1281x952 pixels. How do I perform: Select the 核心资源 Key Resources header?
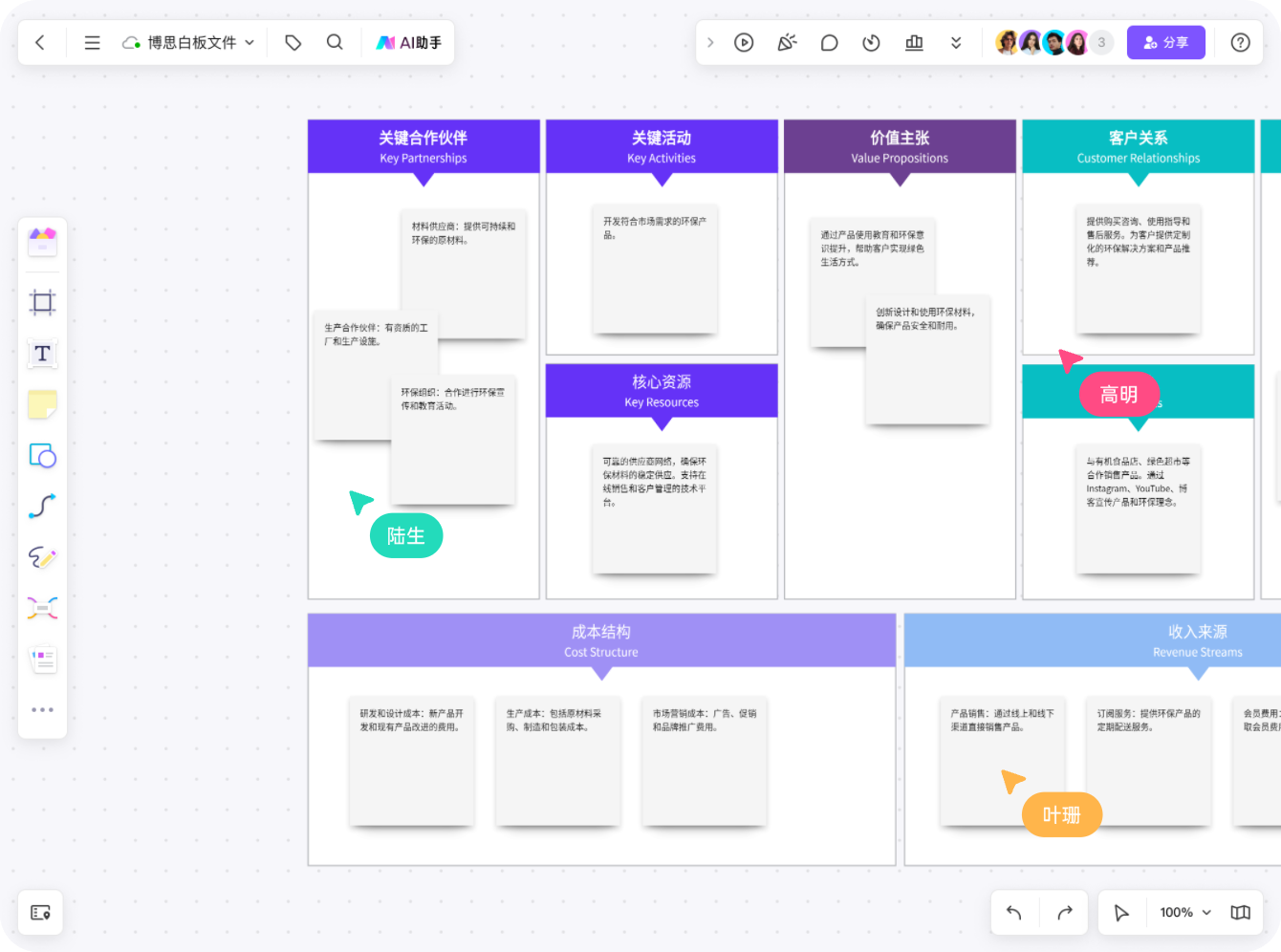click(662, 391)
